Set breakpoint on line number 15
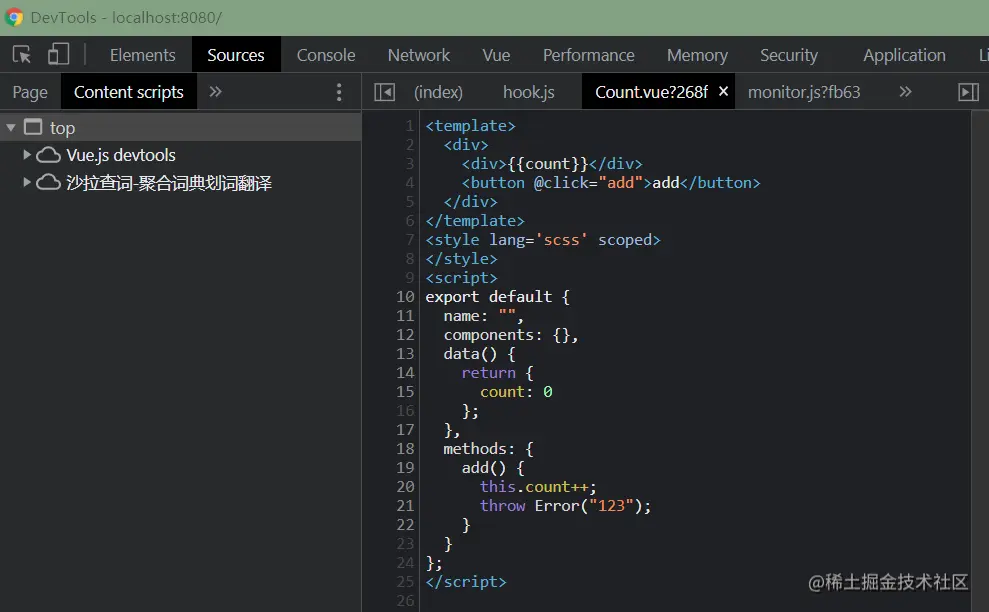Screen dimensions: 989x612 pyautogui.click(x=405, y=392)
